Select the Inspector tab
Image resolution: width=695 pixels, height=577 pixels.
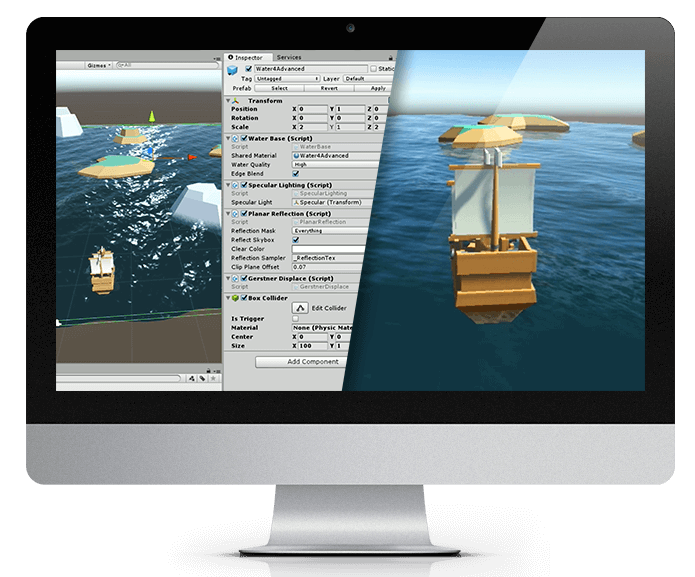(x=247, y=57)
